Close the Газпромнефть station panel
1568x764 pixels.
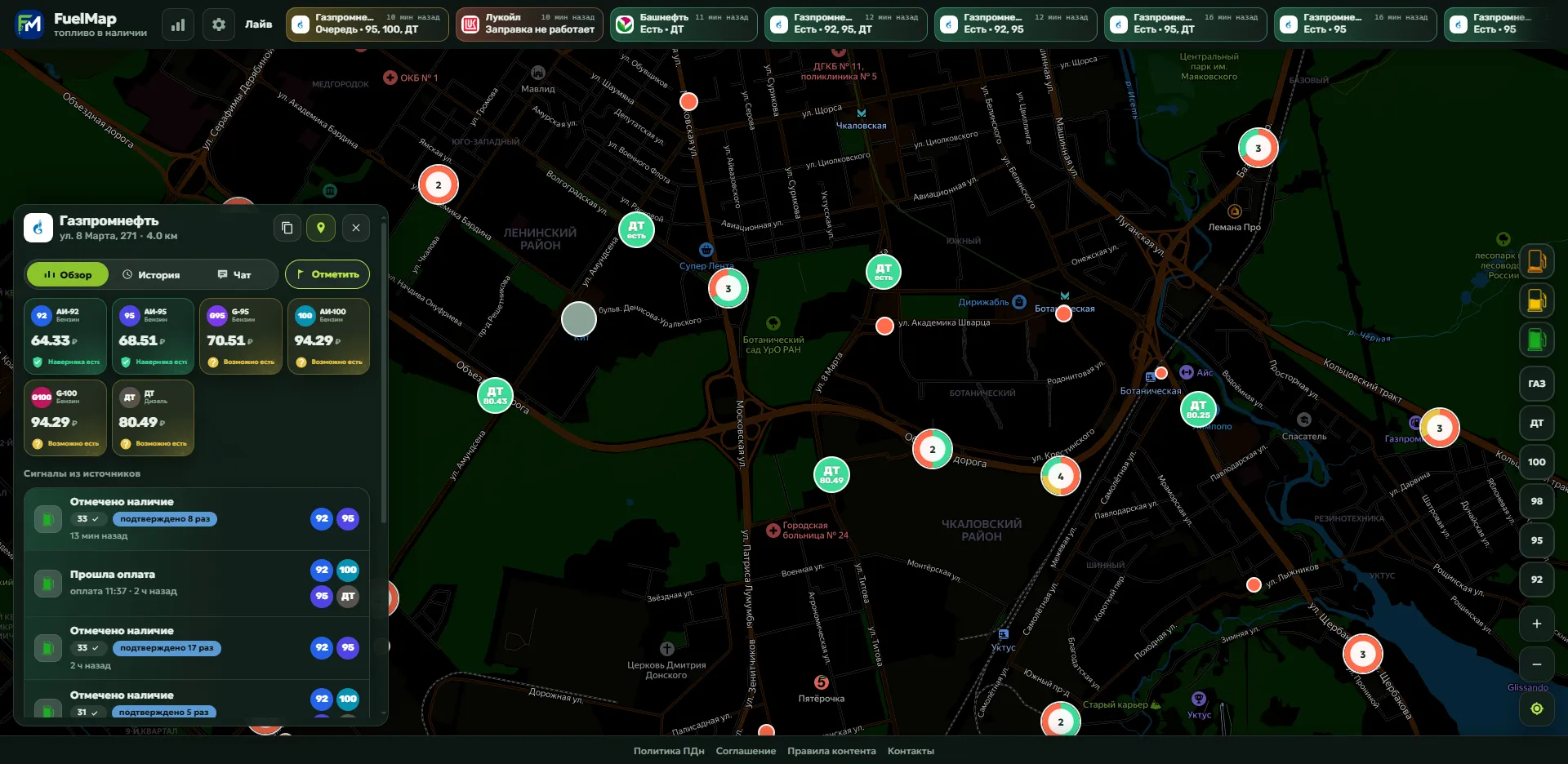(356, 228)
